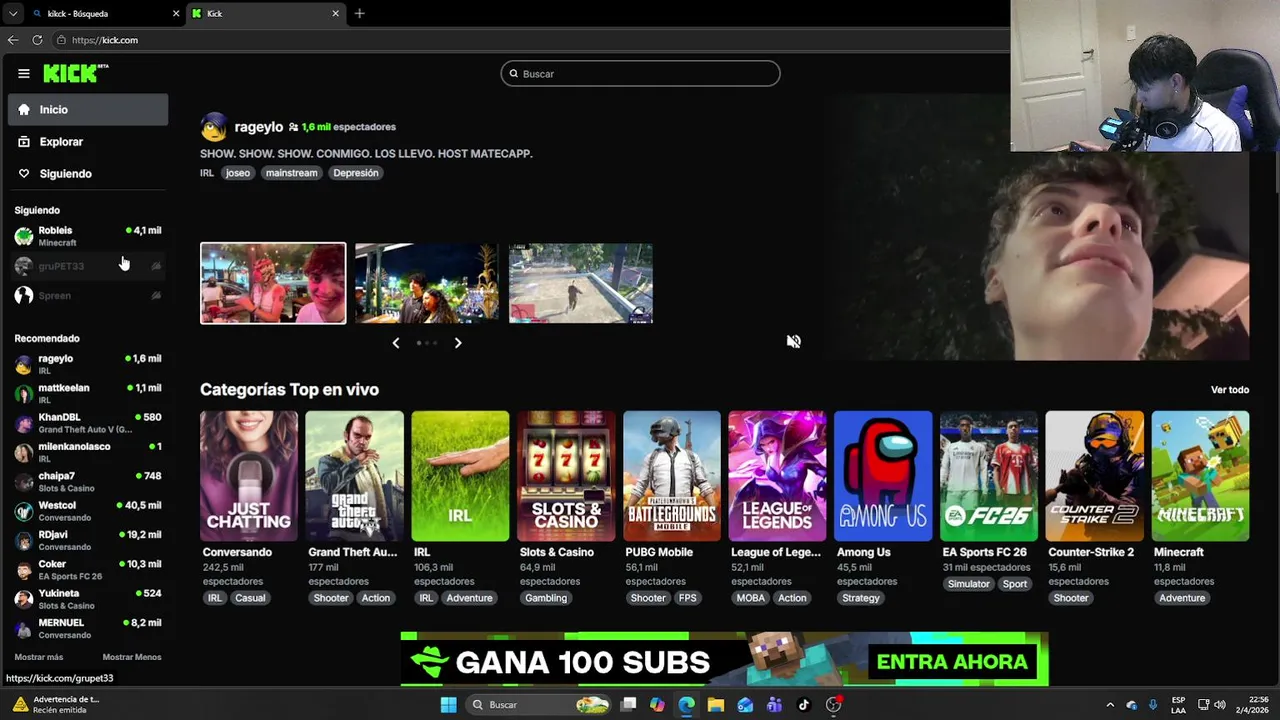Open the RDjavi recommended channel

tap(88, 541)
